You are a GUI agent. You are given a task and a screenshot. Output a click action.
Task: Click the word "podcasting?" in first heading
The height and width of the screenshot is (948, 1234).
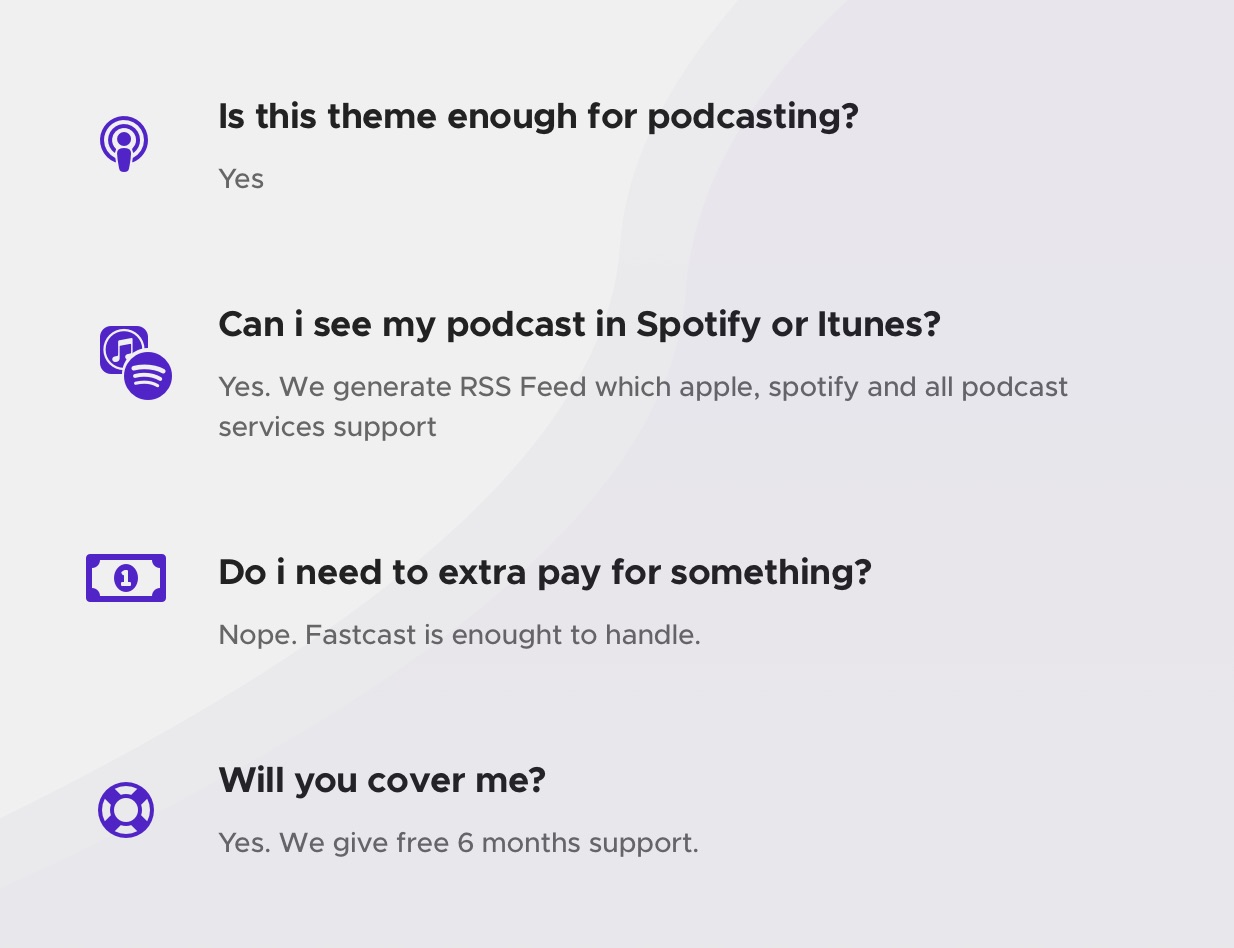click(753, 118)
